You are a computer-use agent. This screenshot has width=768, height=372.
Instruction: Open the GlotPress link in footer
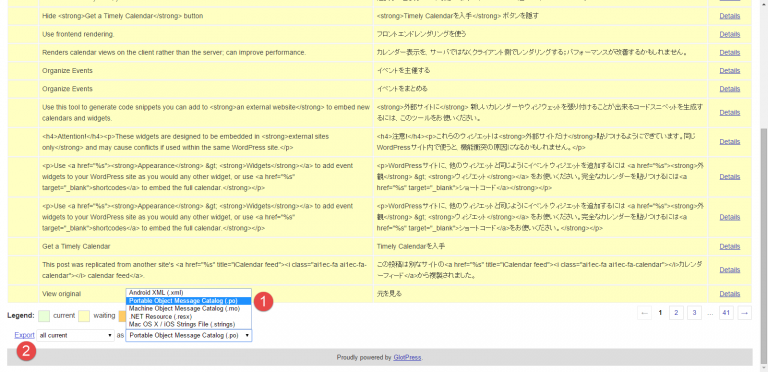(407, 357)
